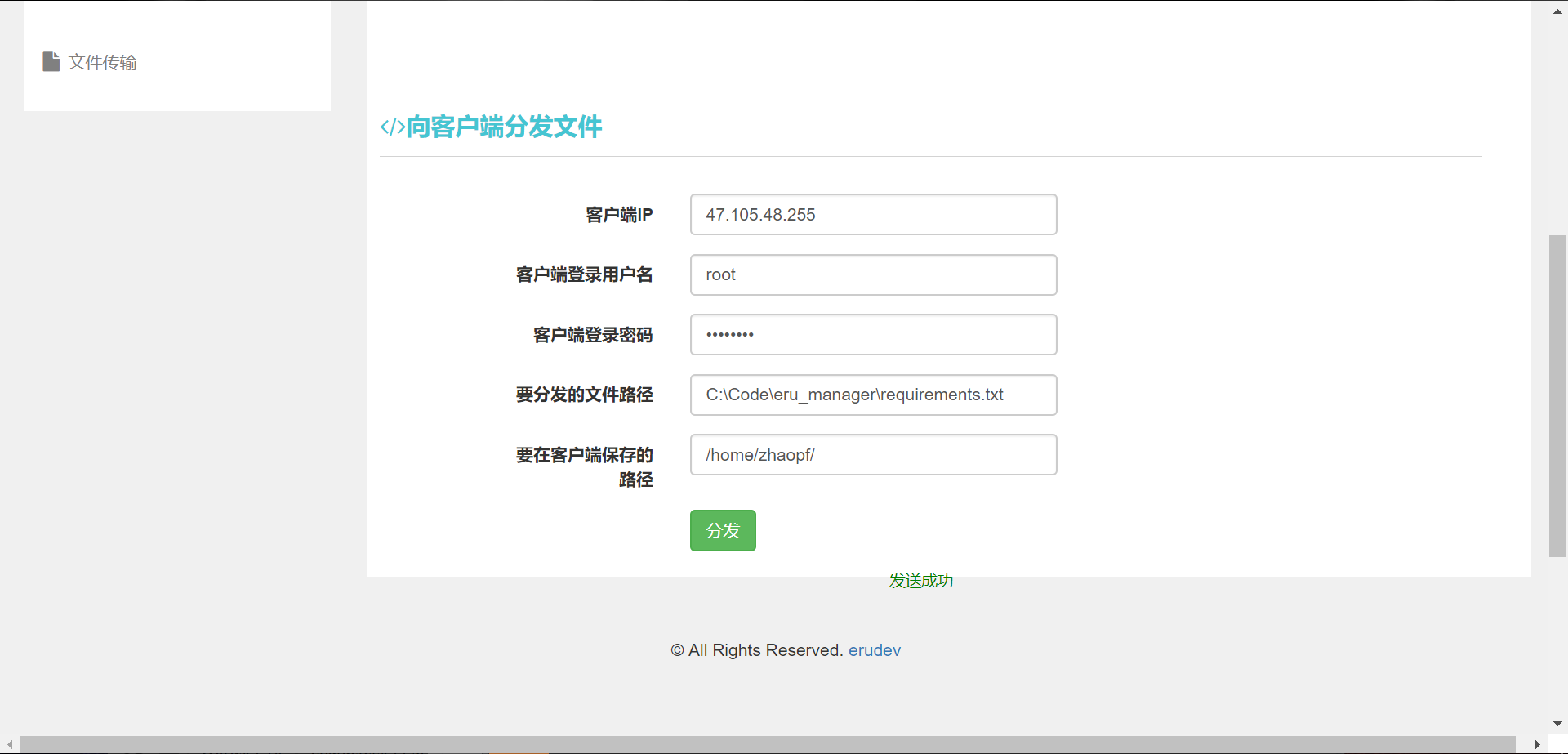
Task: Click the 客户端IP label
Action: point(619,215)
